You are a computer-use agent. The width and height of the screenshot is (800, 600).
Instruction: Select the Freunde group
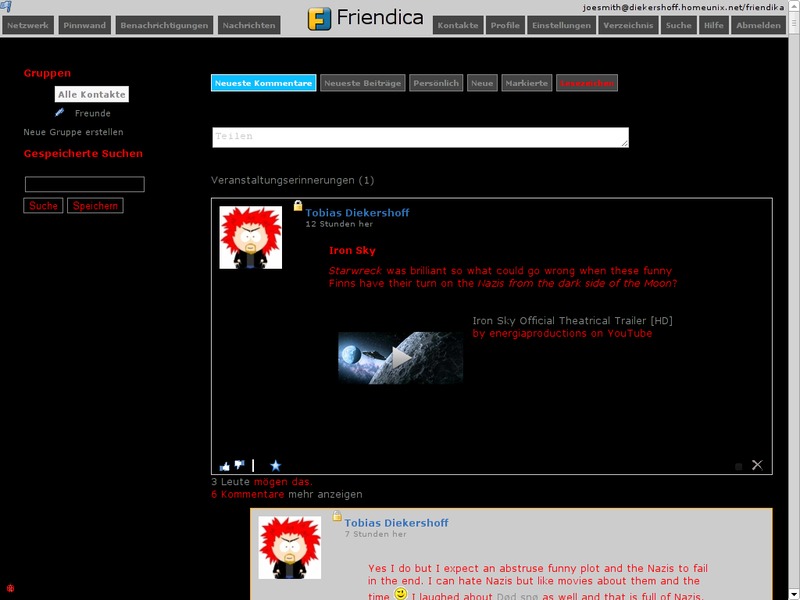pyautogui.click(x=92, y=113)
